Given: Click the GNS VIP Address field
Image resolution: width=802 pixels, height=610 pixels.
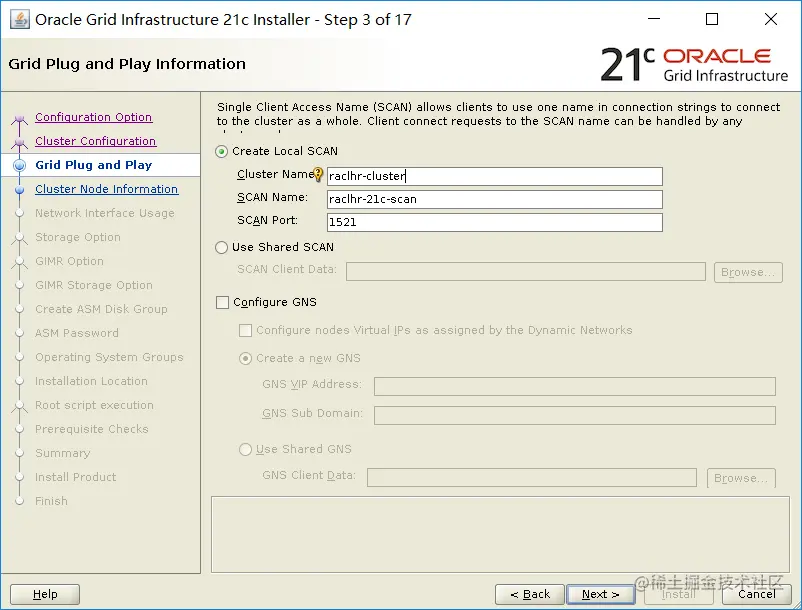Looking at the screenshot, I should coord(575,387).
